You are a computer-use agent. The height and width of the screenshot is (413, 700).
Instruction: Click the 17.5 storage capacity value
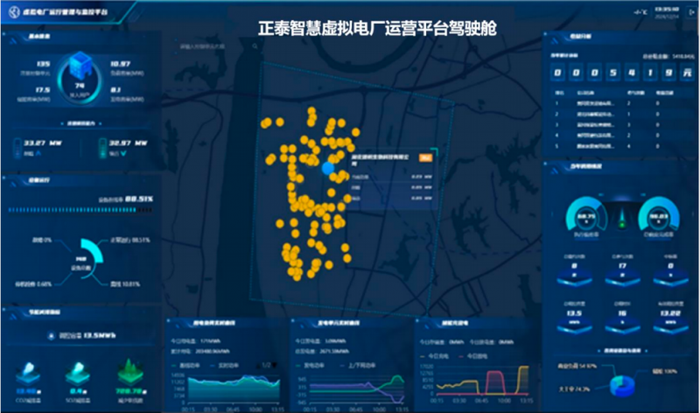pos(43,90)
